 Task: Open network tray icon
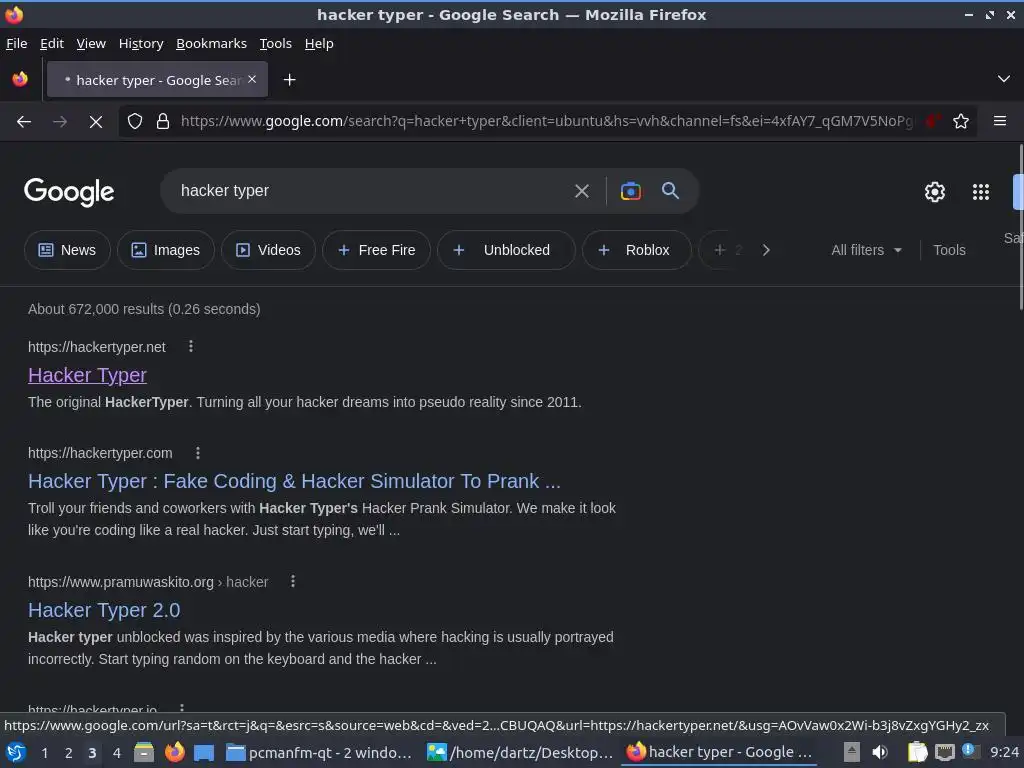pyautogui.click(x=944, y=752)
